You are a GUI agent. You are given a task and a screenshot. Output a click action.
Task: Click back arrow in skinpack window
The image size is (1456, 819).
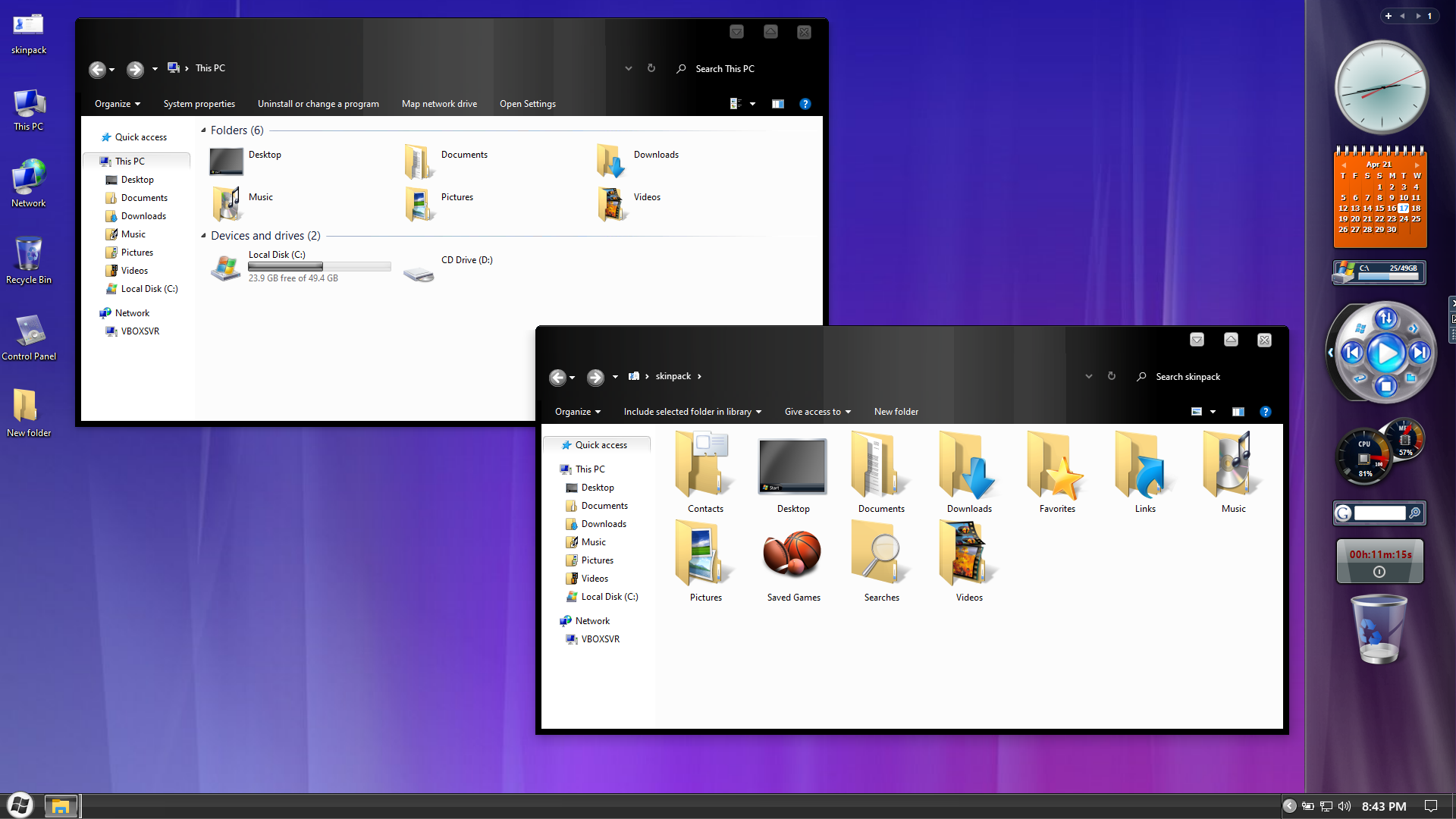click(x=557, y=377)
